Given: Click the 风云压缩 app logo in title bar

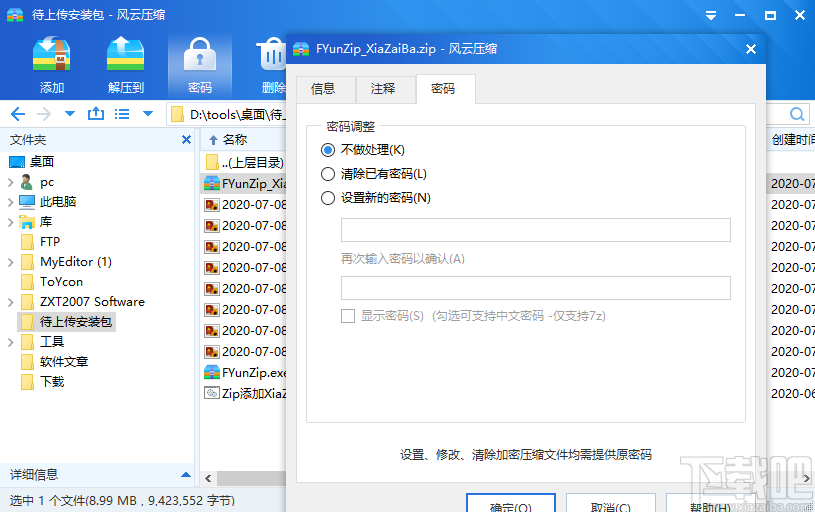Looking at the screenshot, I should (x=15, y=15).
